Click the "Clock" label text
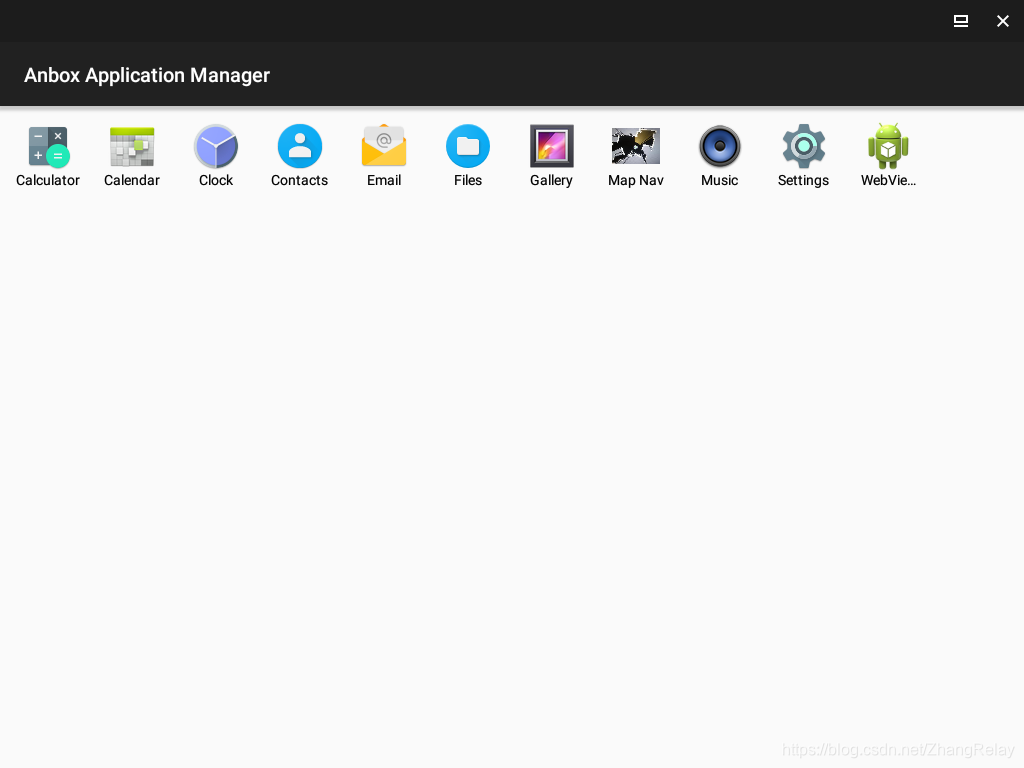 [216, 180]
